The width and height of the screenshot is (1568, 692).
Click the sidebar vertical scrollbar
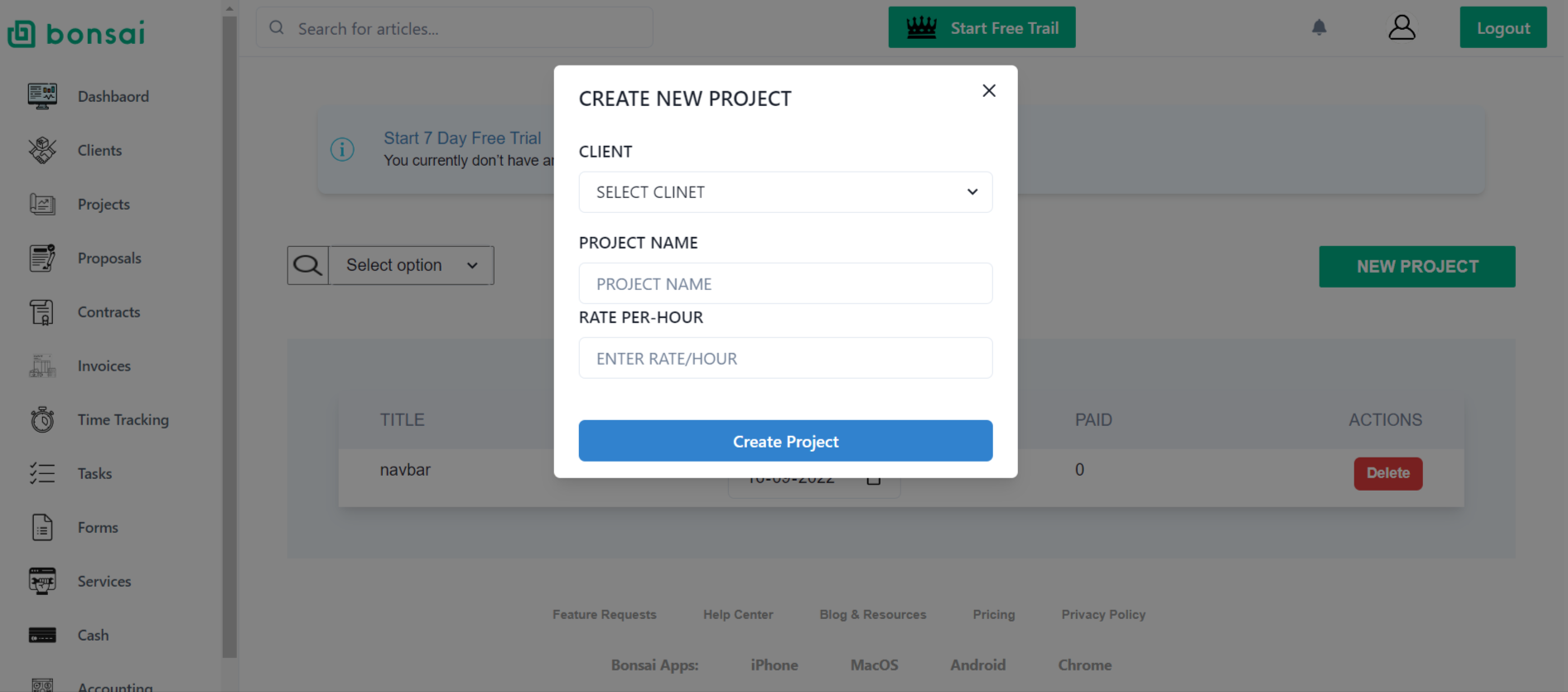(229, 331)
